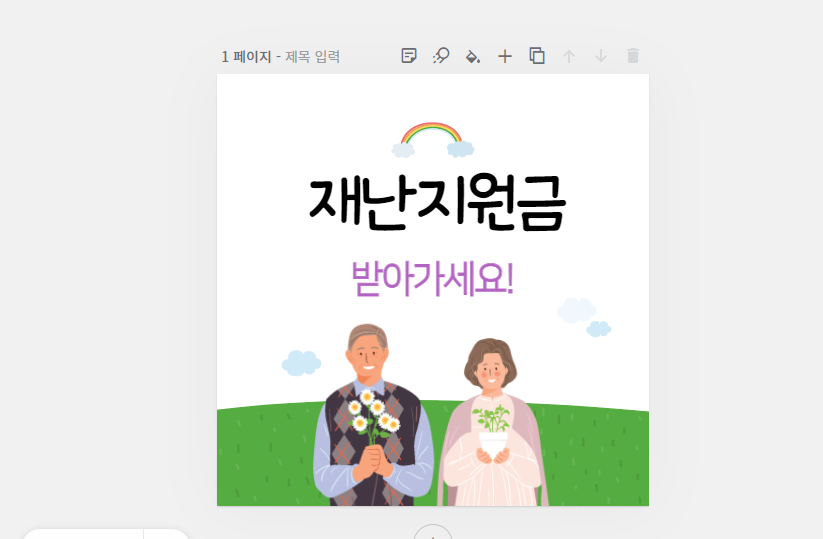Select the purple '받아가세요!' text

tap(432, 278)
